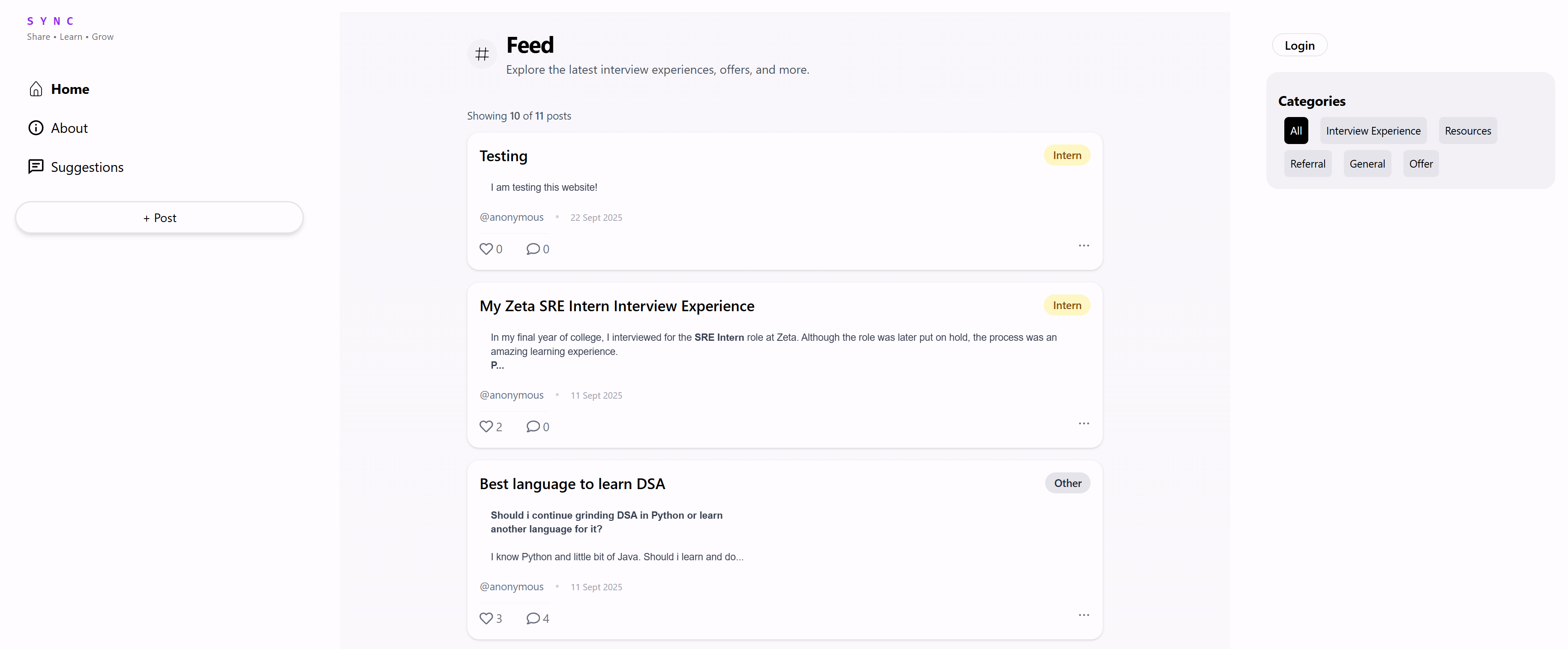Like the Zeta SRE Intern post
1568x649 pixels.
pyautogui.click(x=486, y=426)
